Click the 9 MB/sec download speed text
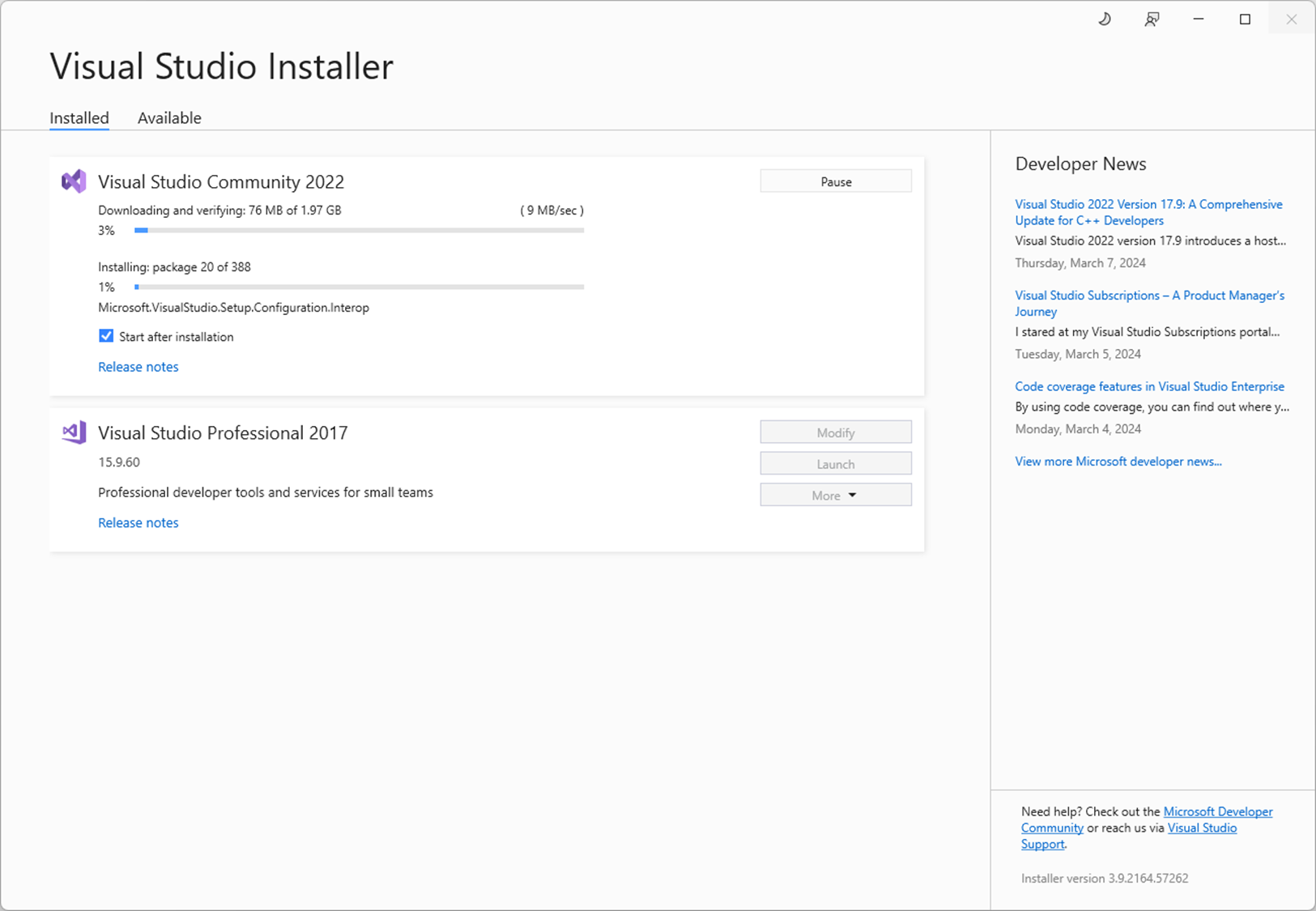The height and width of the screenshot is (911, 1316). [552, 211]
